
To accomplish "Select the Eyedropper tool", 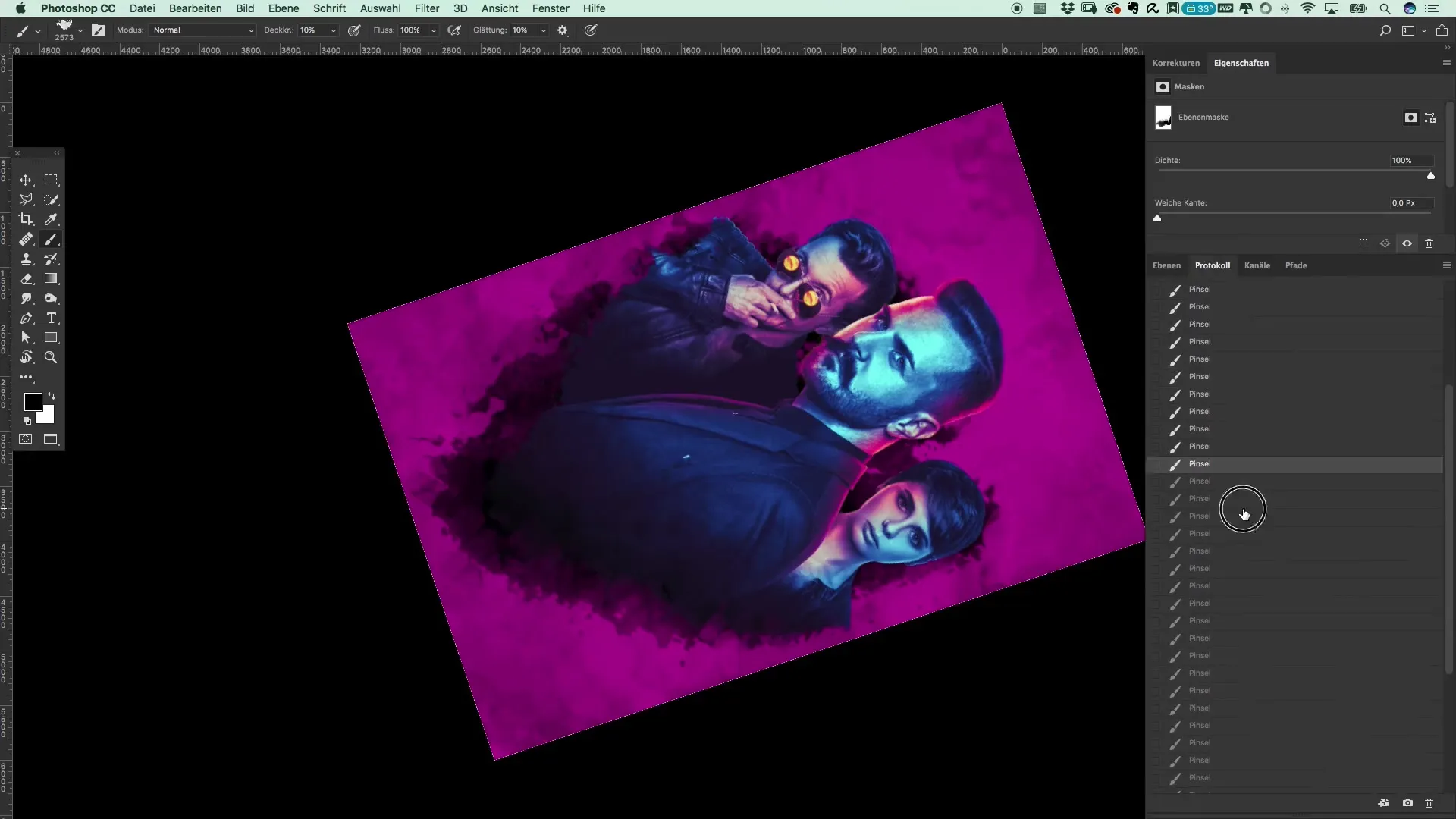I will [x=51, y=219].
